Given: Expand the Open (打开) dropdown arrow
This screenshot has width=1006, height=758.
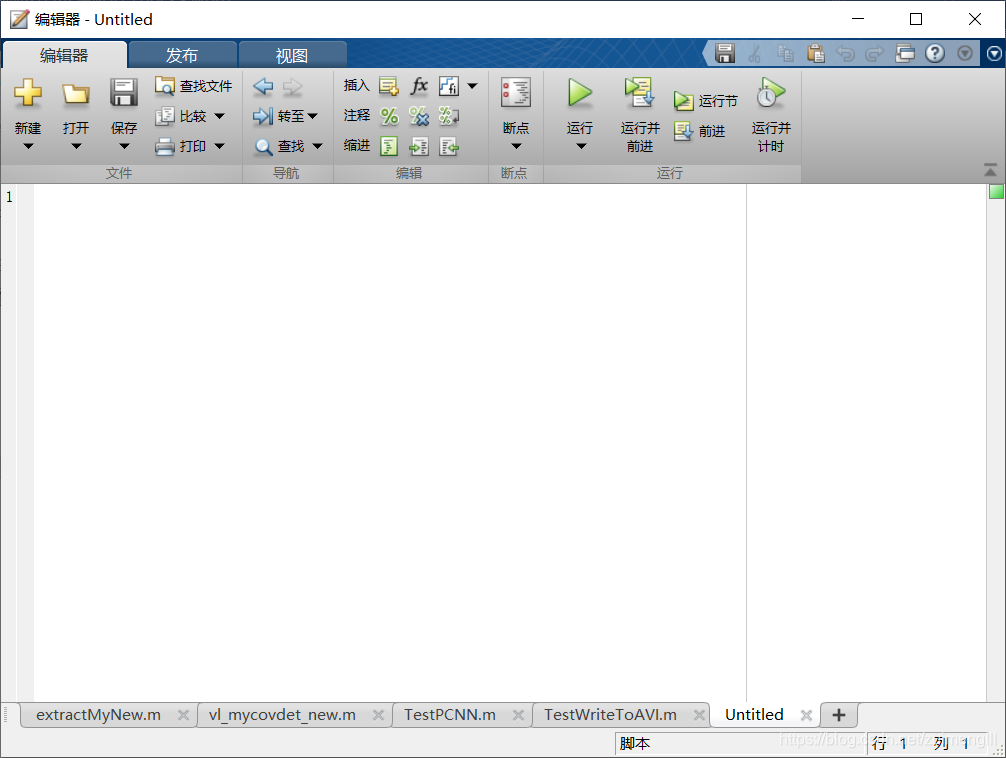Looking at the screenshot, I should pos(76,146).
